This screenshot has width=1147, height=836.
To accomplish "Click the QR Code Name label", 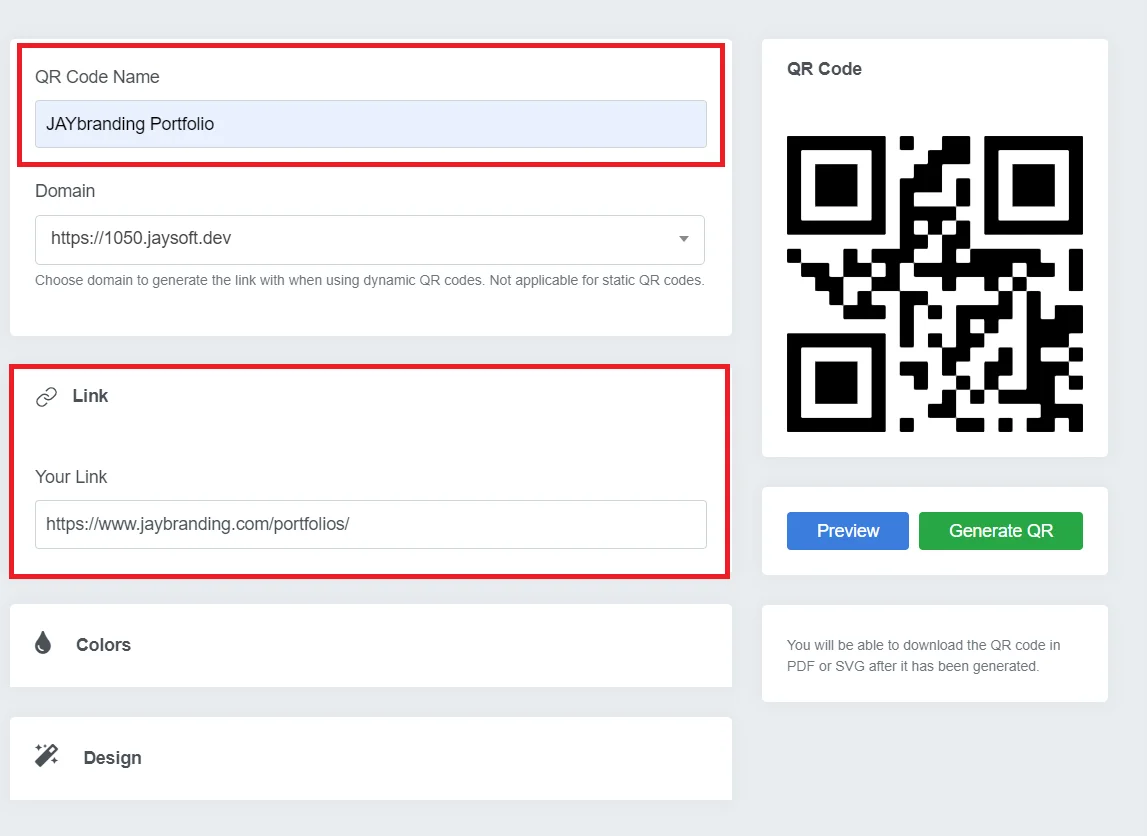I will click(x=97, y=77).
